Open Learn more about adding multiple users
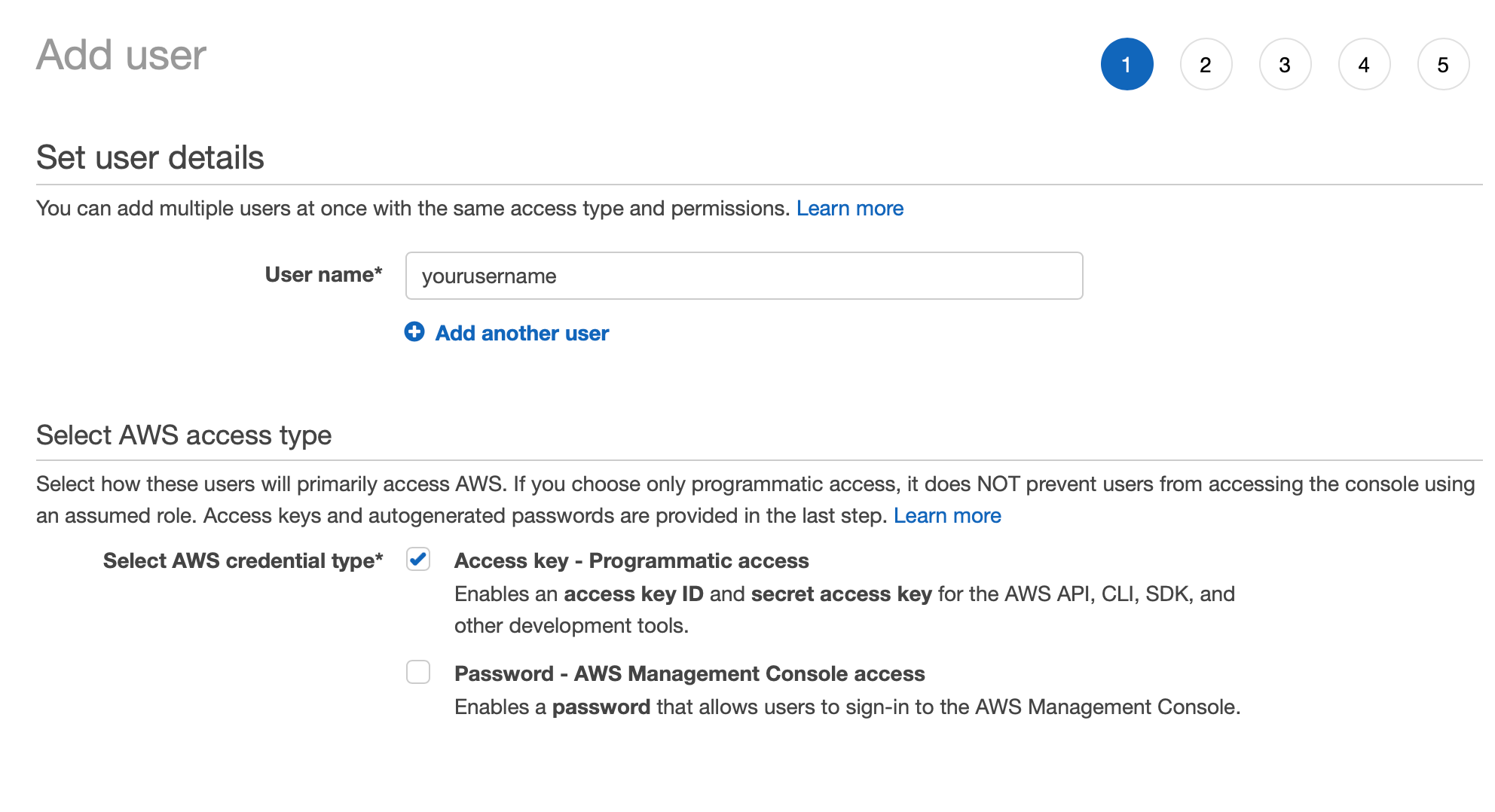 [x=849, y=209]
